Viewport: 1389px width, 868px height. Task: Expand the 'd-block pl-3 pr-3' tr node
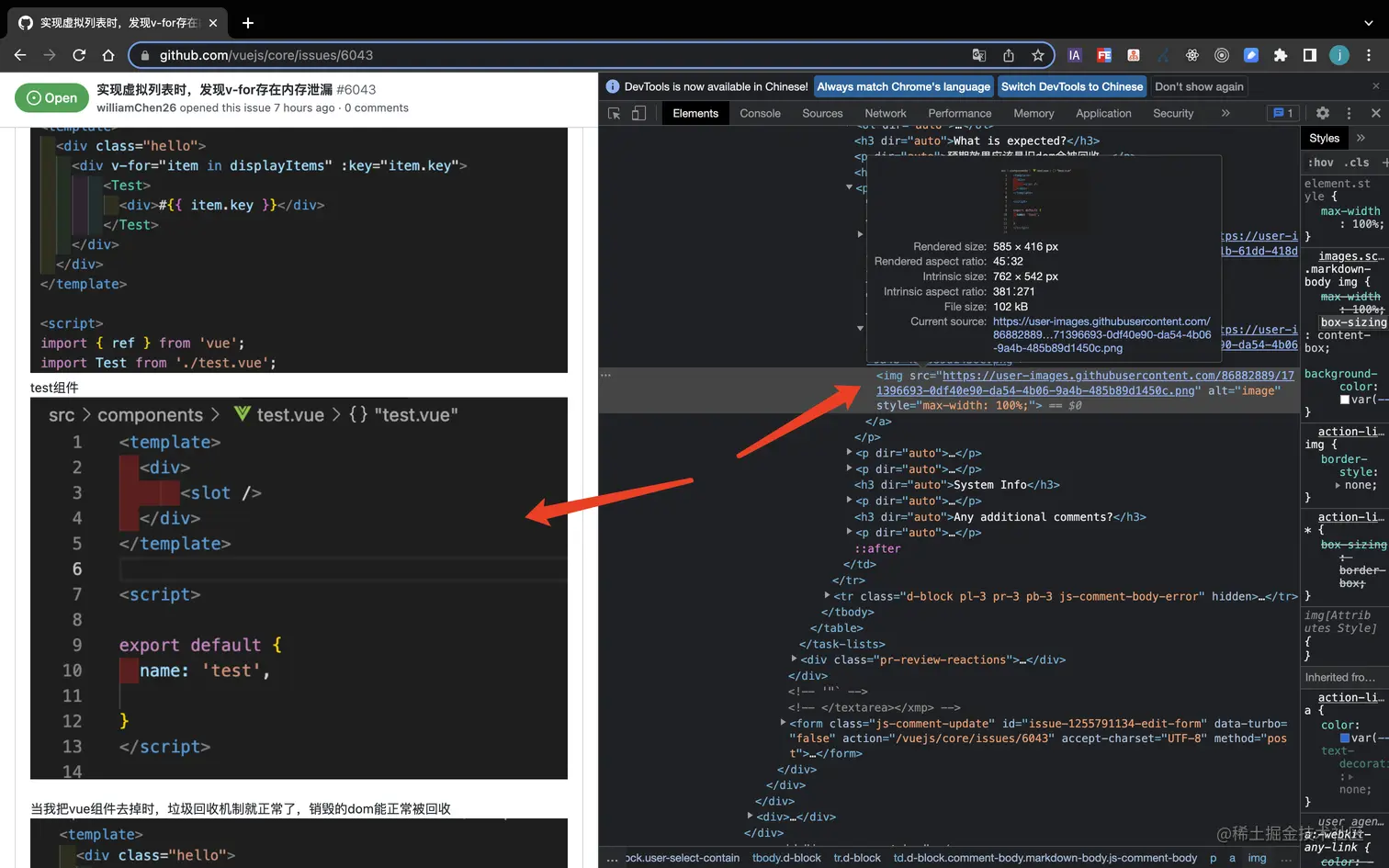(x=827, y=595)
